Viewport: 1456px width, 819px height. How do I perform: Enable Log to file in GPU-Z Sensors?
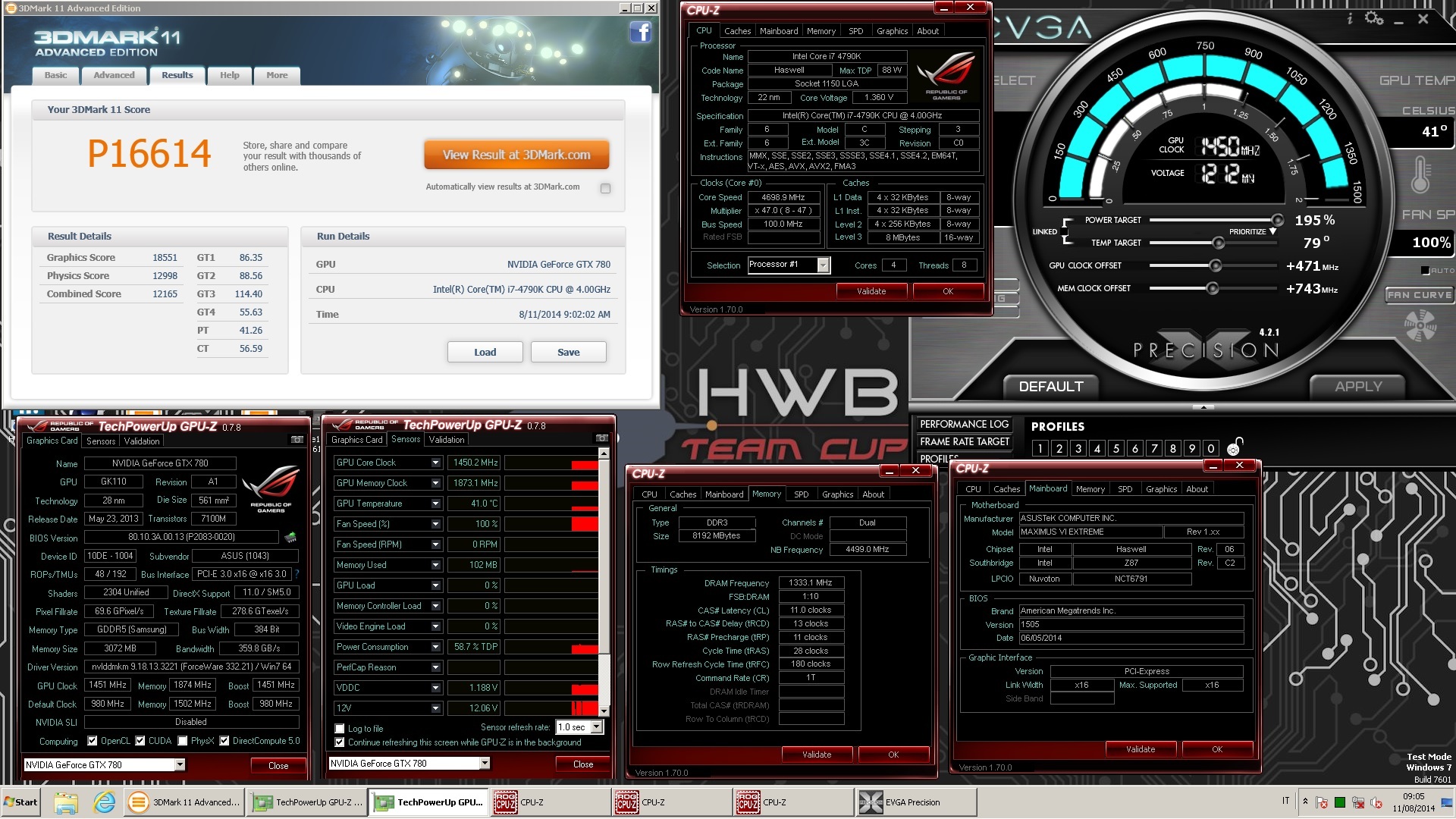tap(340, 729)
